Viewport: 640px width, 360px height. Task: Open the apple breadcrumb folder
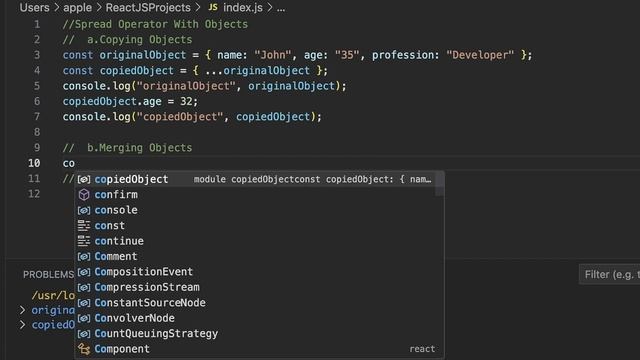click(x=77, y=7)
